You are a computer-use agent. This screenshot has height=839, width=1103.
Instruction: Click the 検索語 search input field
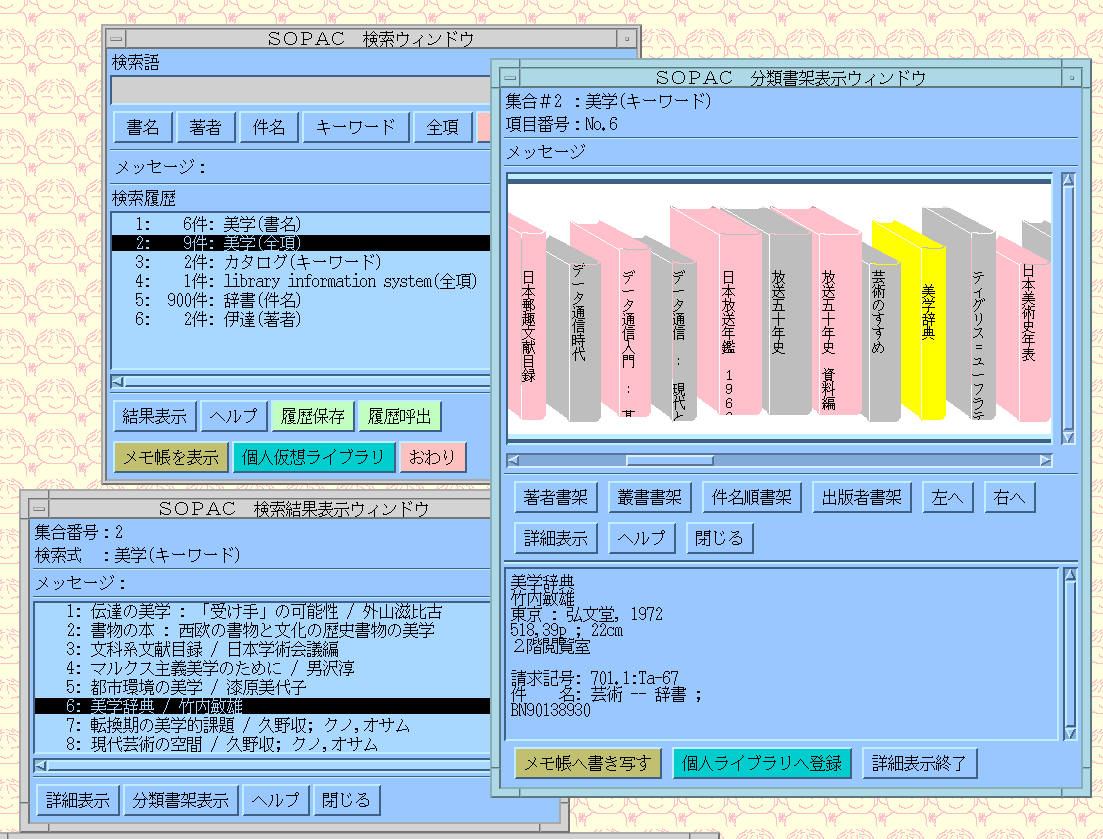[300, 91]
